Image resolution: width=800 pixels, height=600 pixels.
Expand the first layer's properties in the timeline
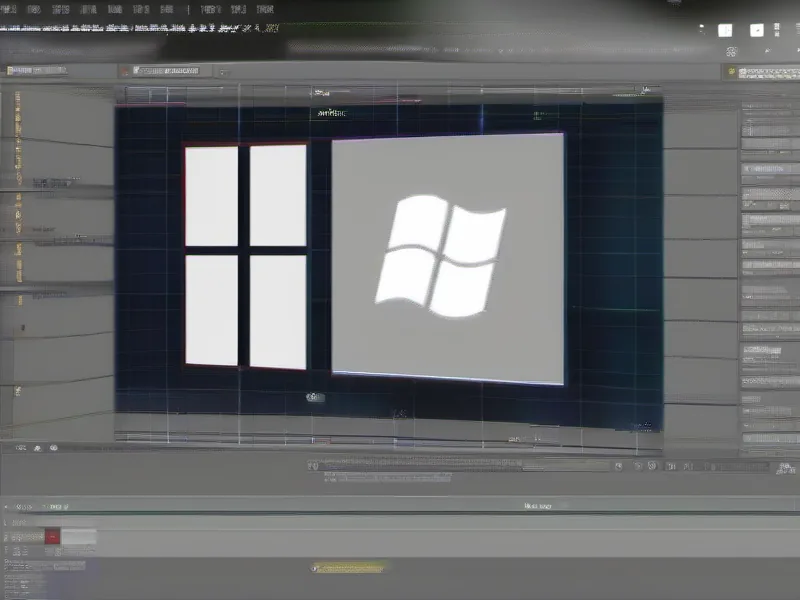pyautogui.click(x=8, y=555)
